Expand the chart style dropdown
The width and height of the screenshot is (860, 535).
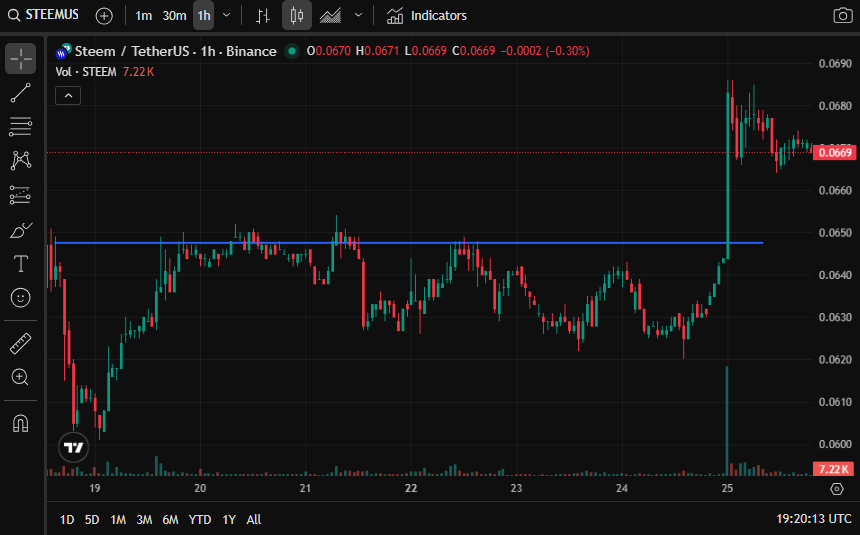(x=359, y=16)
